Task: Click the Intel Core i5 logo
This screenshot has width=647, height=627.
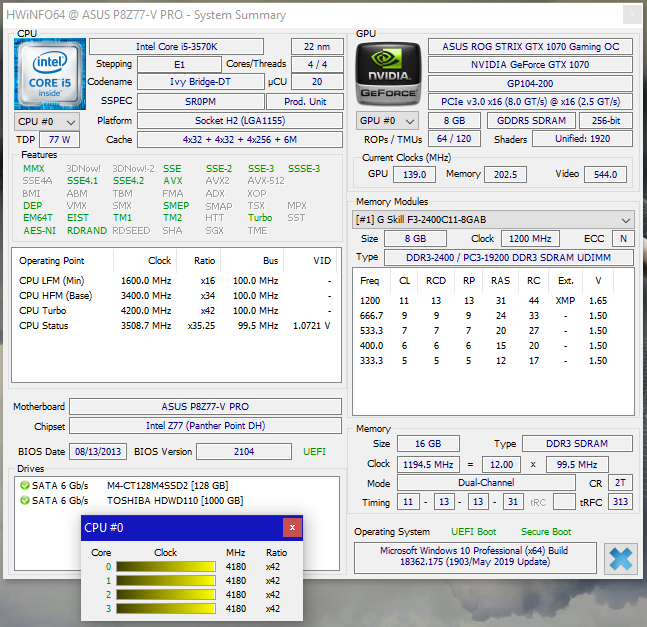Action: pos(50,74)
